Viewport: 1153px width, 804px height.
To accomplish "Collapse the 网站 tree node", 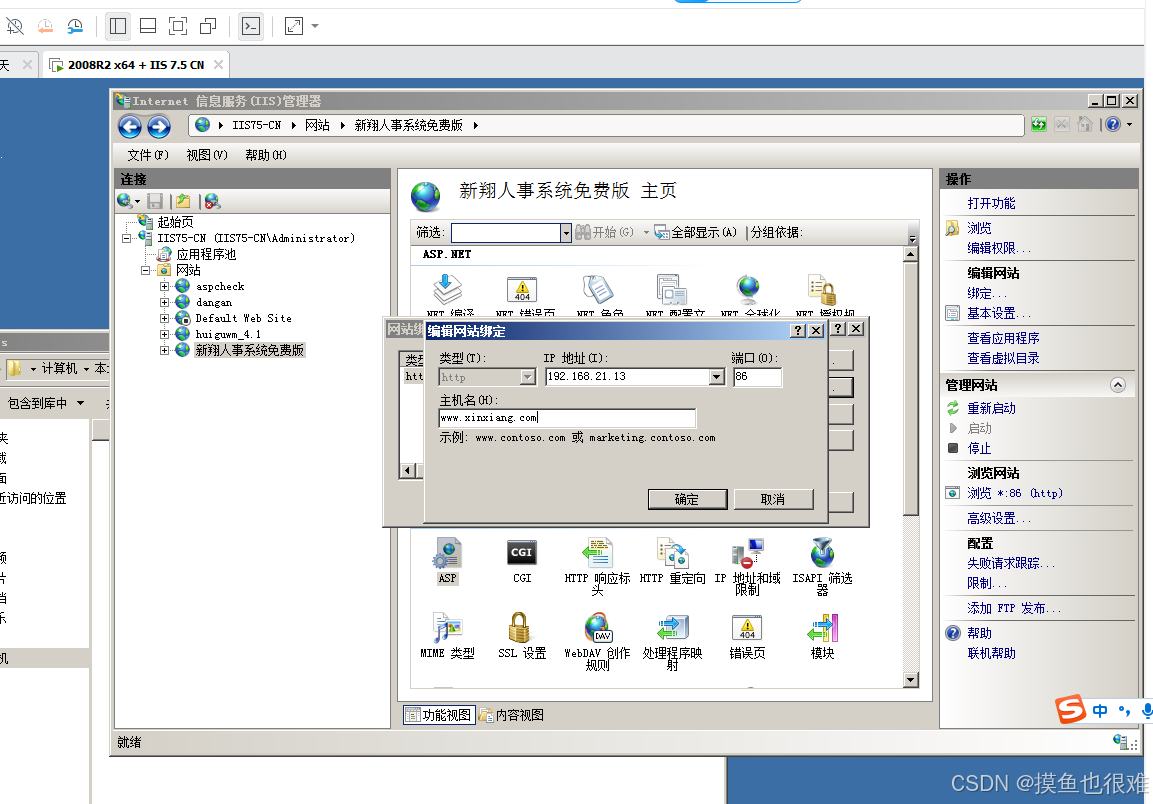I will tap(145, 270).
